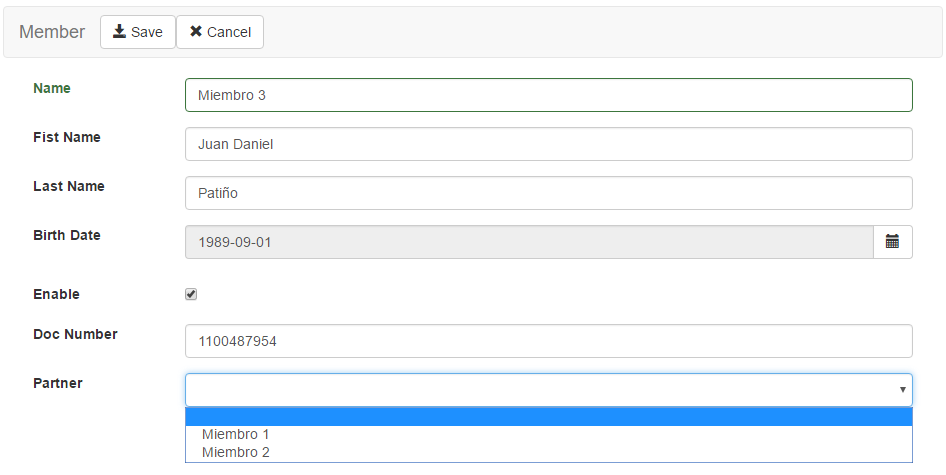Click the Last Name field with Patiño
This screenshot has width=946, height=475.
(x=548, y=193)
